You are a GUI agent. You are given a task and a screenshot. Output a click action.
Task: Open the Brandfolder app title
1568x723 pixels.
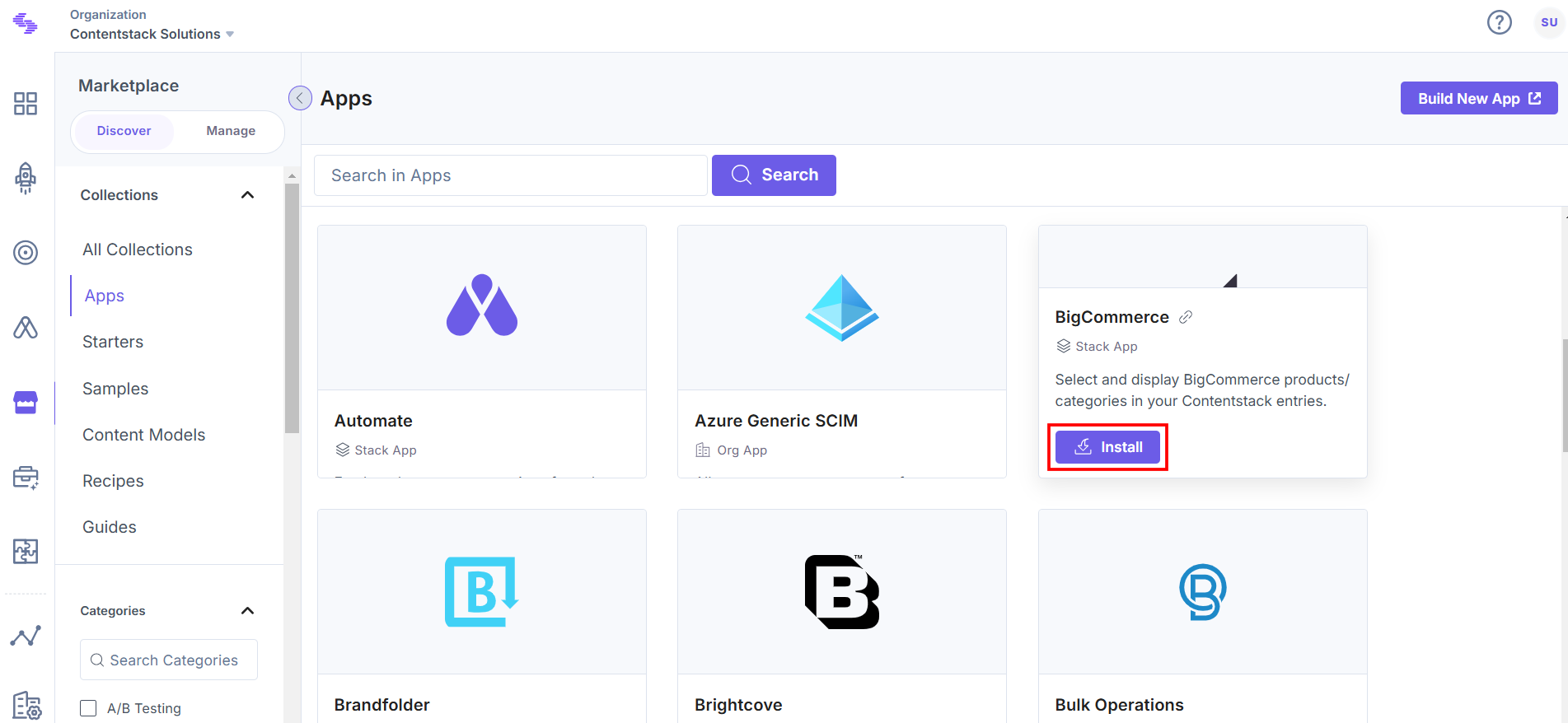pyautogui.click(x=382, y=705)
